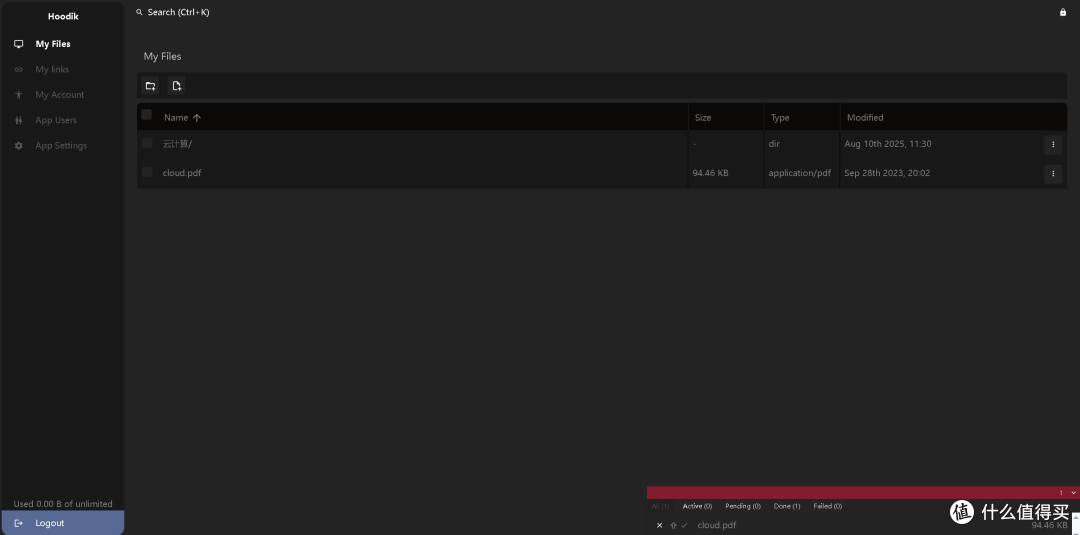The width and height of the screenshot is (1080, 535).
Task: Open App Settings in sidebar
Action: [x=62, y=146]
